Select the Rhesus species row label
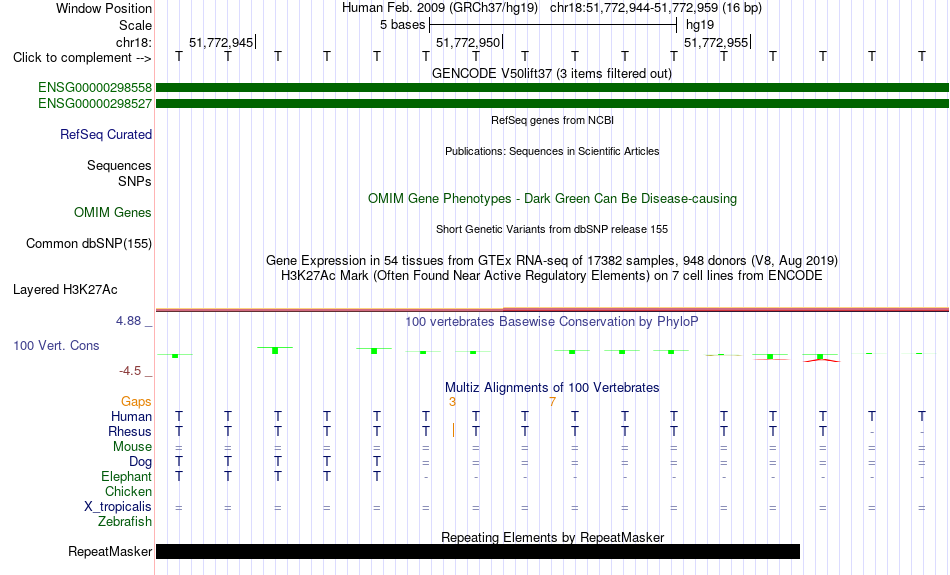This screenshot has height=575, width=950. click(x=130, y=431)
